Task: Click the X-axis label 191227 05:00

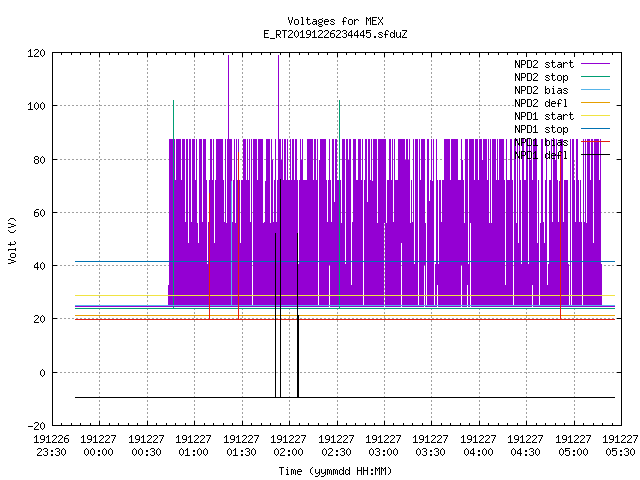Action: pos(573,446)
